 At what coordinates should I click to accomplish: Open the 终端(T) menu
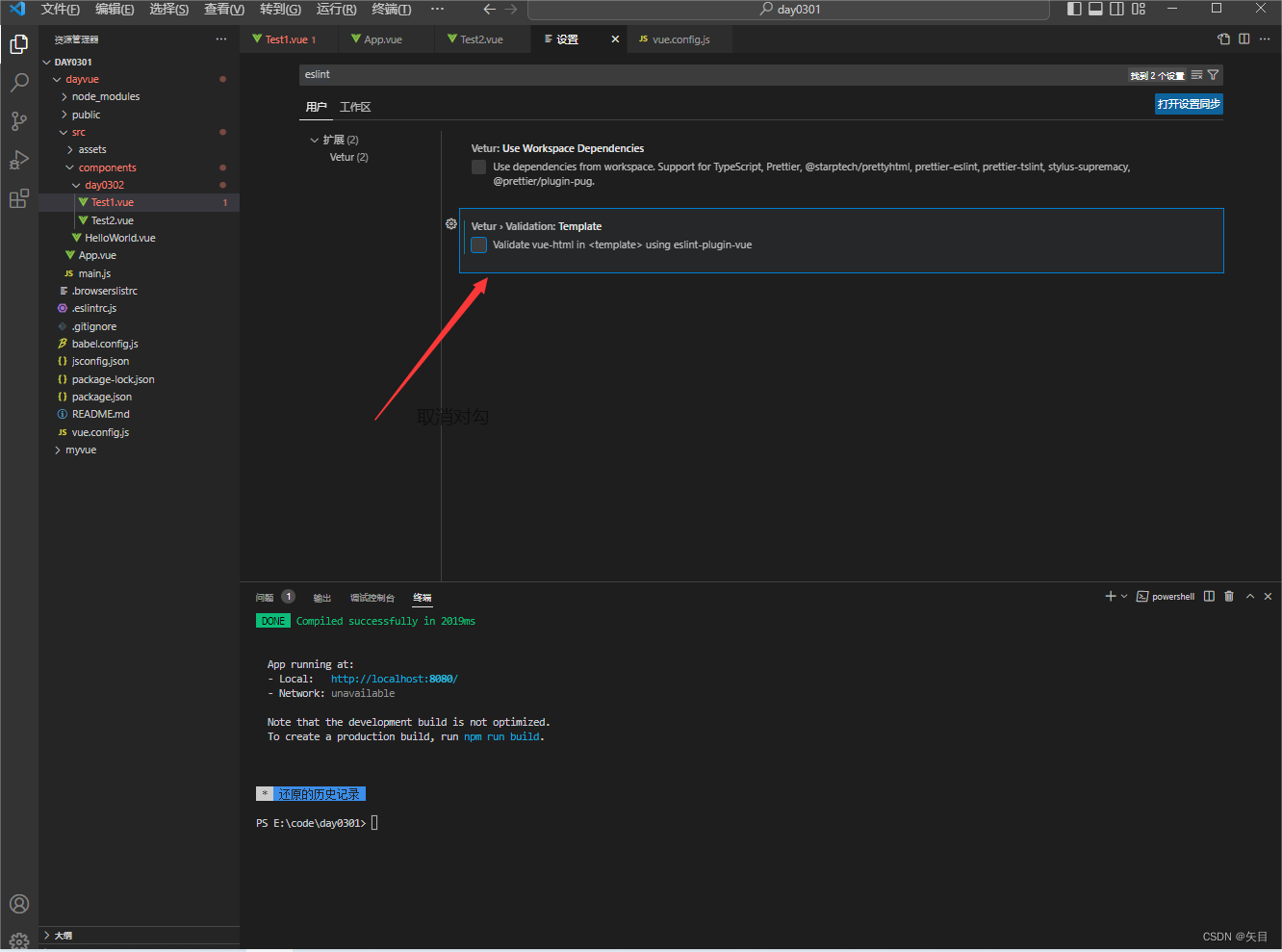(x=392, y=9)
